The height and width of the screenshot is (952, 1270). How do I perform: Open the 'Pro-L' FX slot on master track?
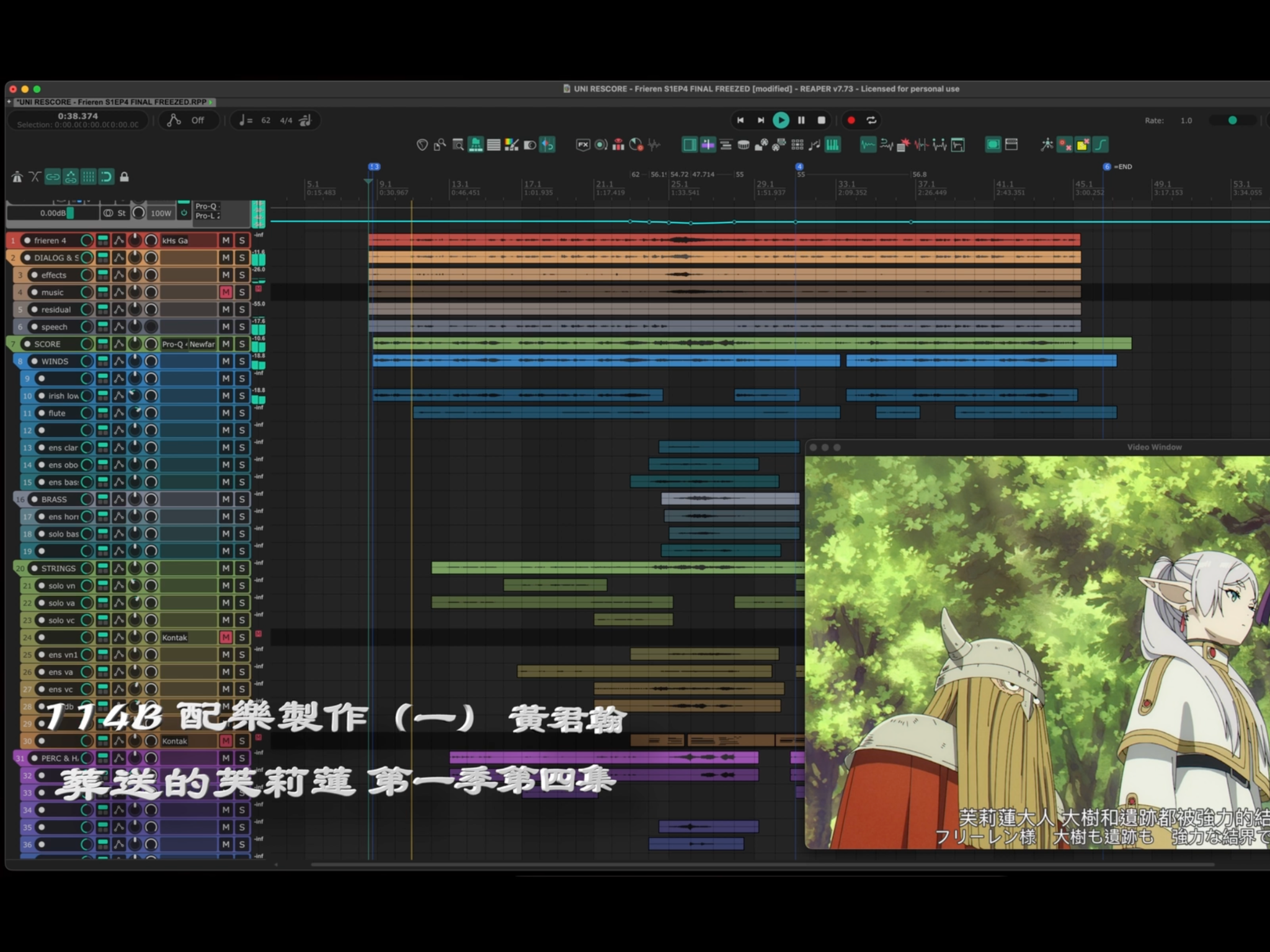click(208, 216)
